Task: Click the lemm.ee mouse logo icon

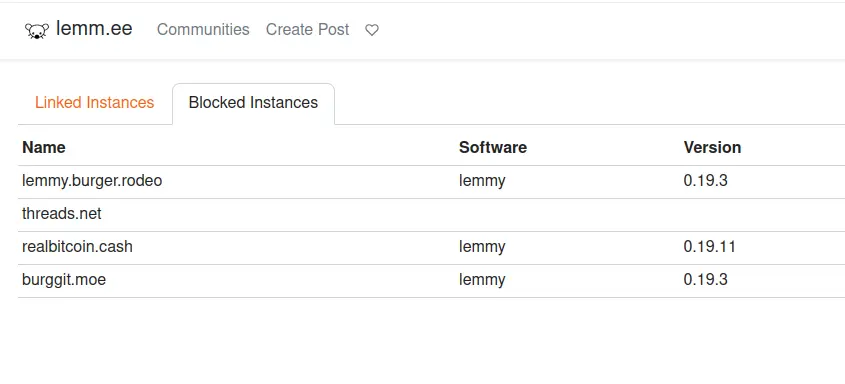Action: (37, 30)
